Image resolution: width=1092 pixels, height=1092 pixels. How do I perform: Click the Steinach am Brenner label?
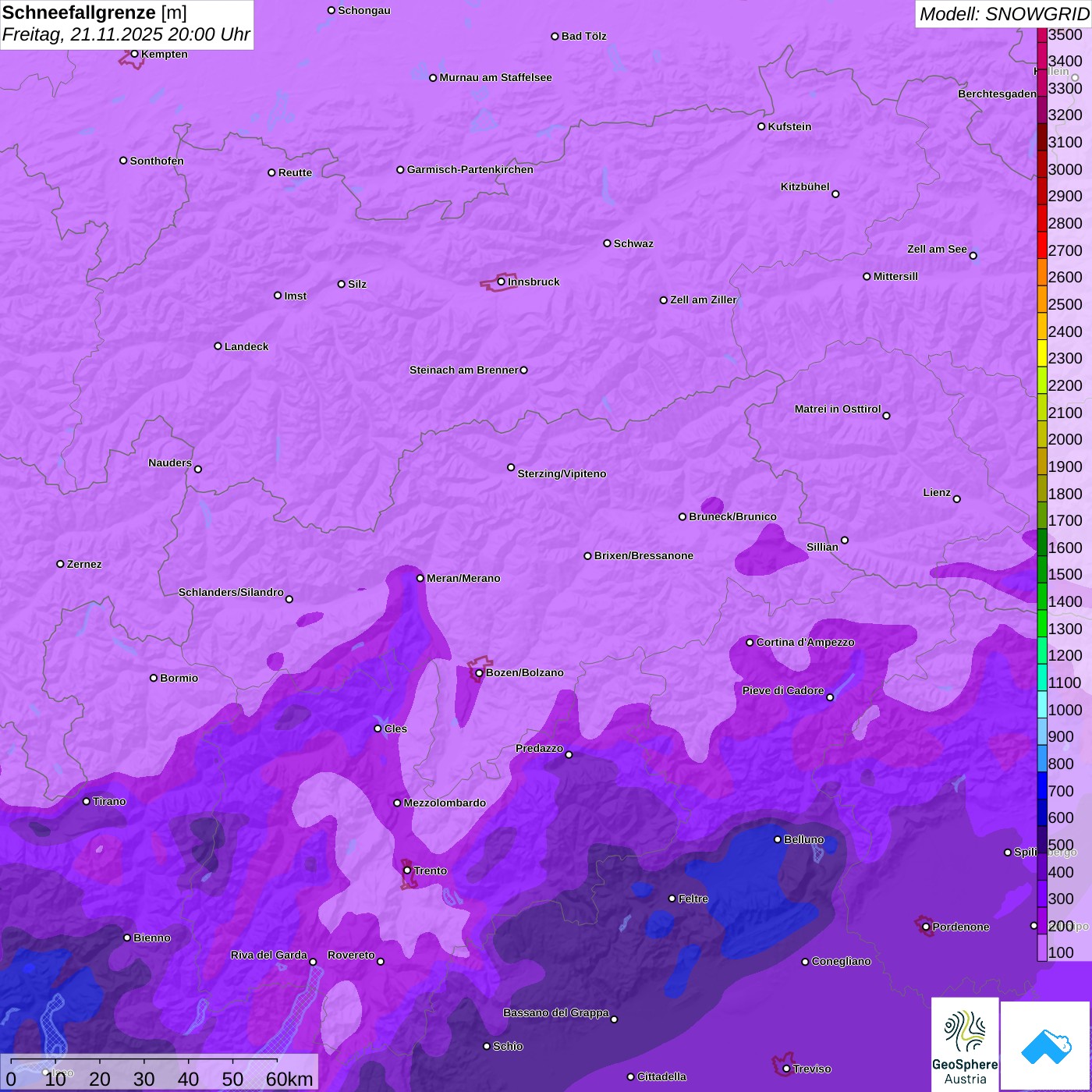coord(464,370)
